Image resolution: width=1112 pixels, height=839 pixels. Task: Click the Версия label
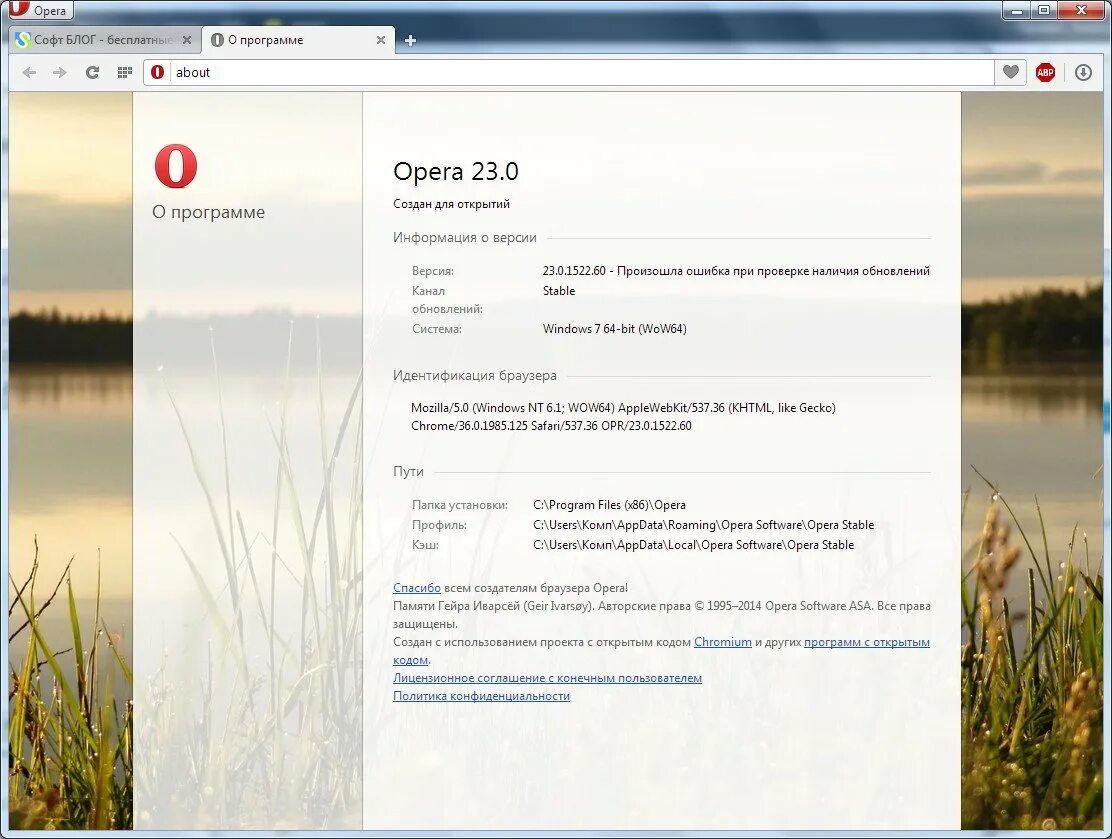(x=433, y=271)
